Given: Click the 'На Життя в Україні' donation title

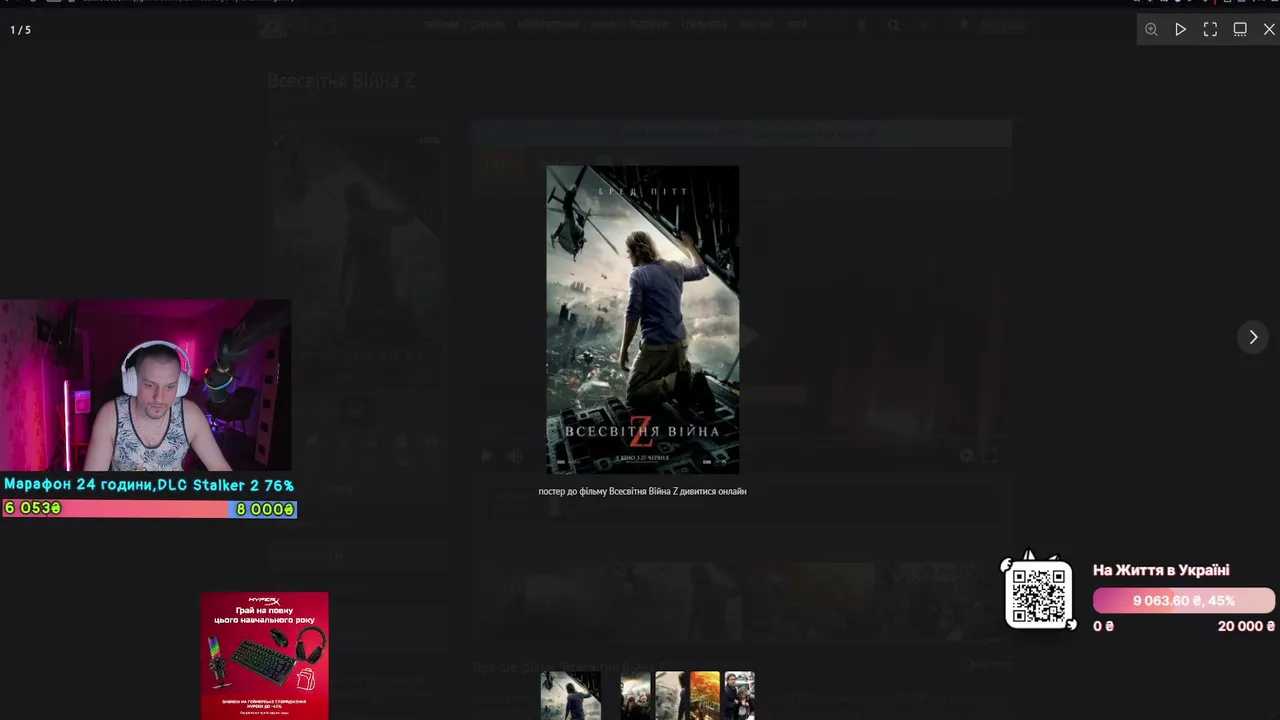Looking at the screenshot, I should pyautogui.click(x=1161, y=570).
